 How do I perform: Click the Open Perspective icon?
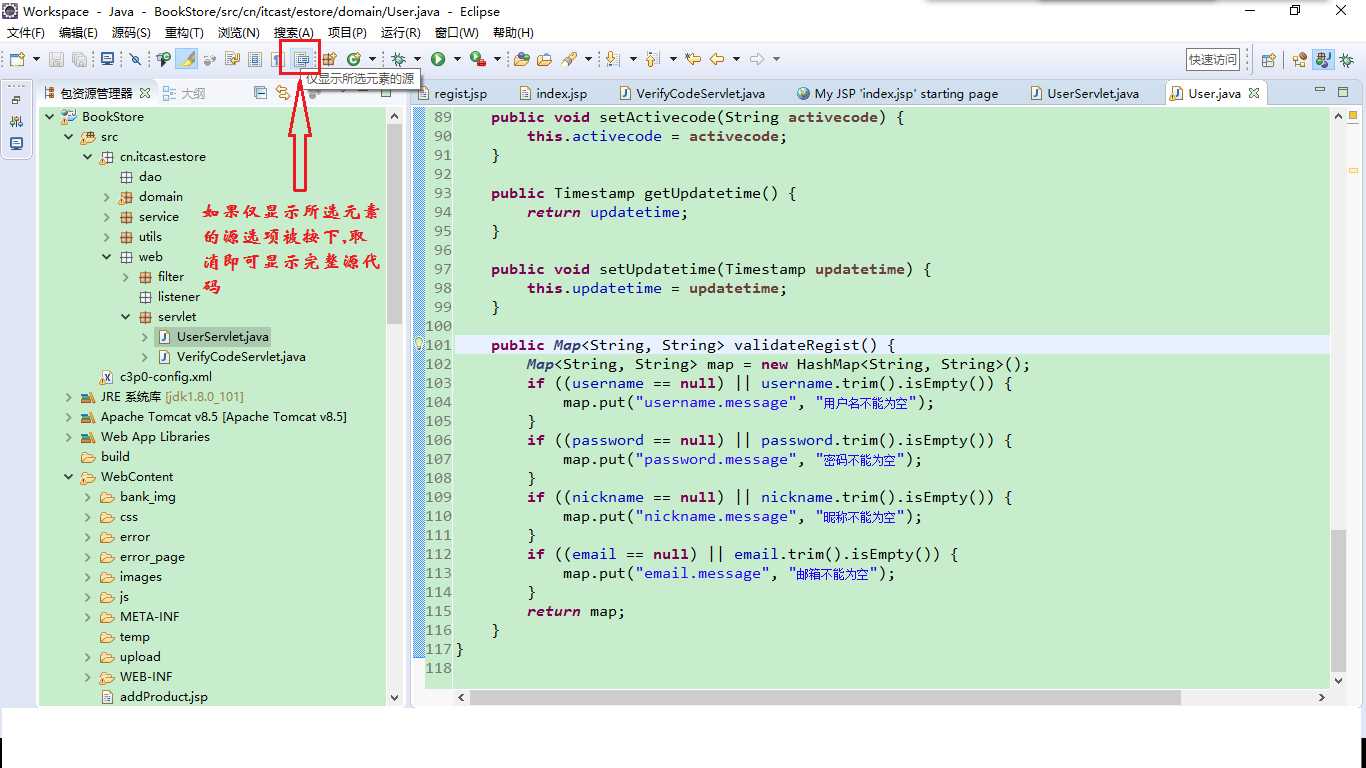1268,60
